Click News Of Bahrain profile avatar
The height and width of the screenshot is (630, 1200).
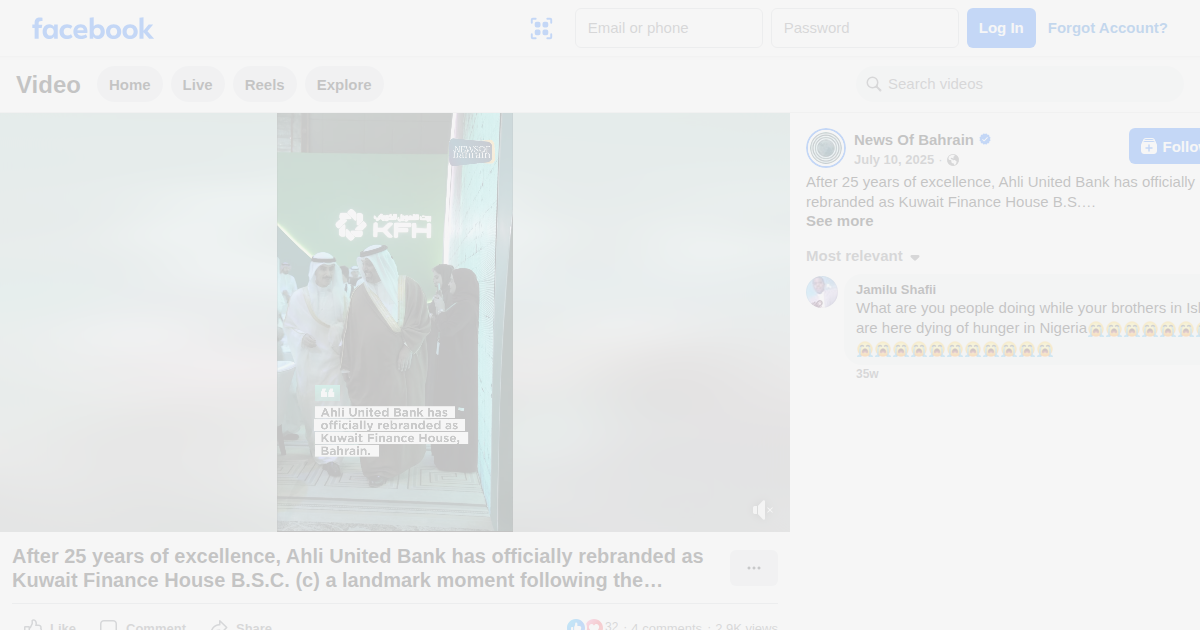point(826,148)
